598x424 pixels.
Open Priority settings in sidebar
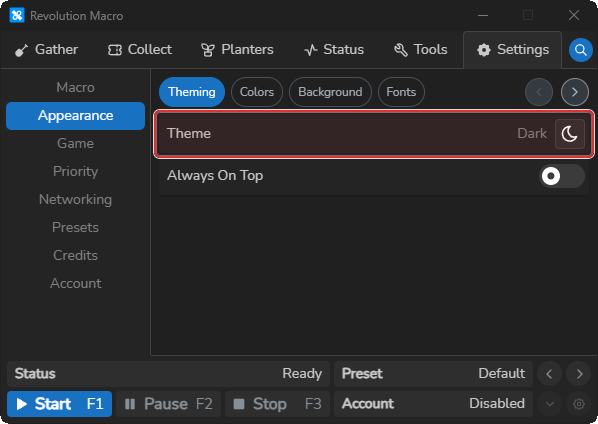(76, 171)
